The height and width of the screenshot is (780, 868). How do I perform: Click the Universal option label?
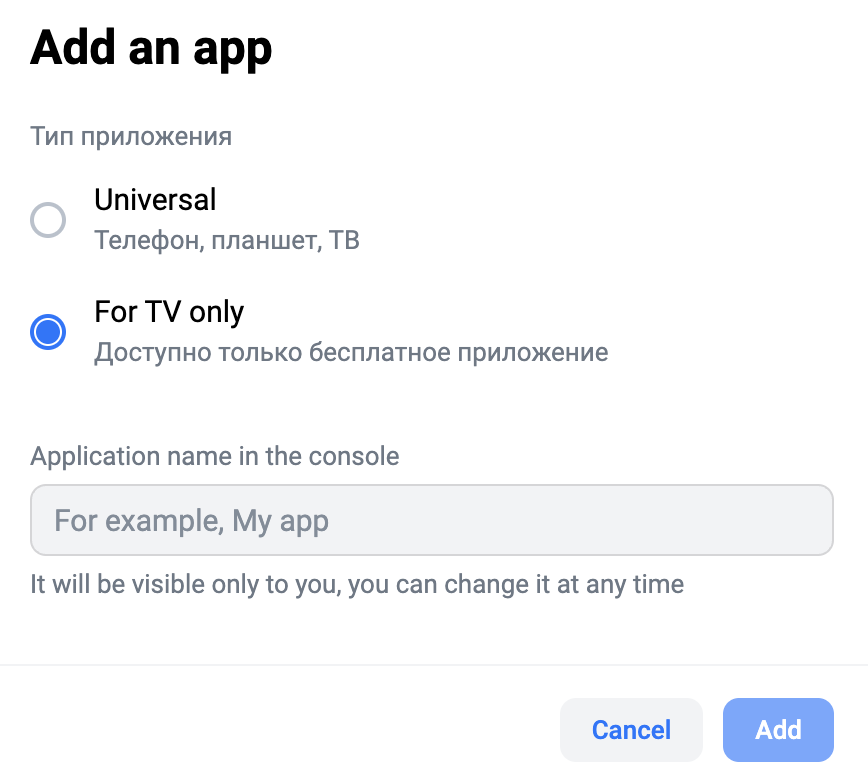tap(155, 200)
